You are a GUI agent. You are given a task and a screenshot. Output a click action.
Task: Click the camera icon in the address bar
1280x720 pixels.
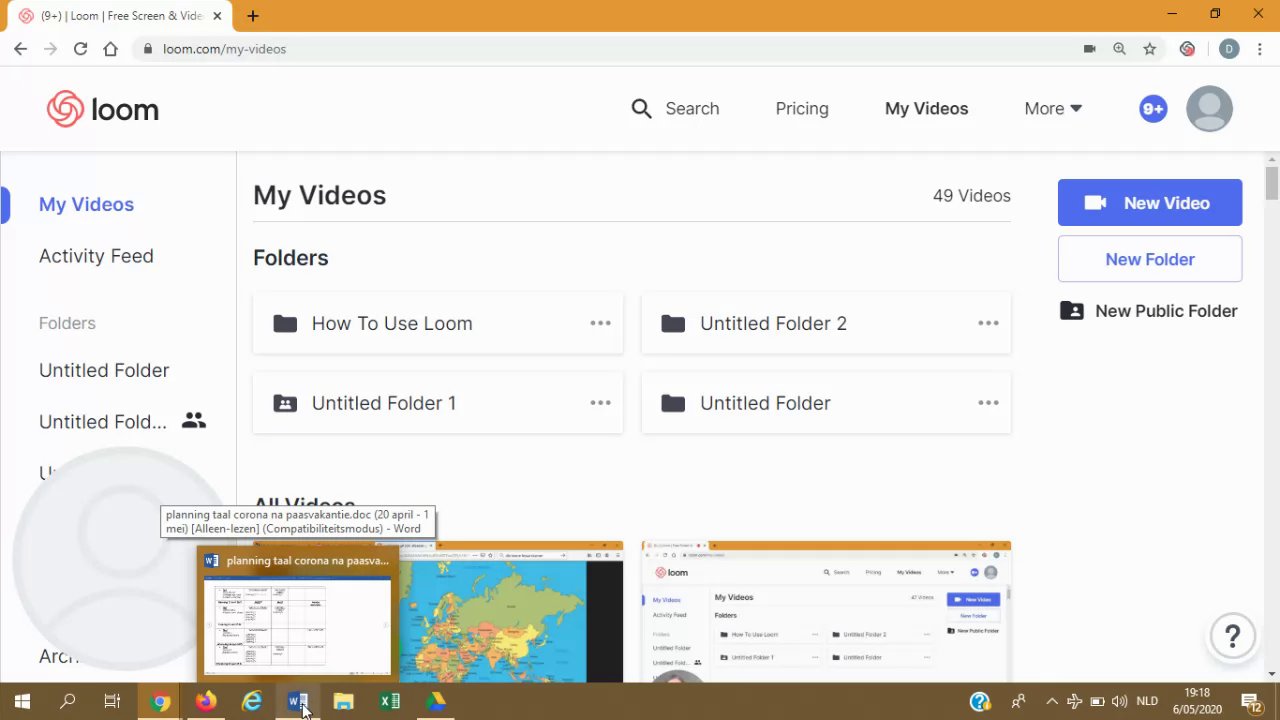[x=1090, y=49]
